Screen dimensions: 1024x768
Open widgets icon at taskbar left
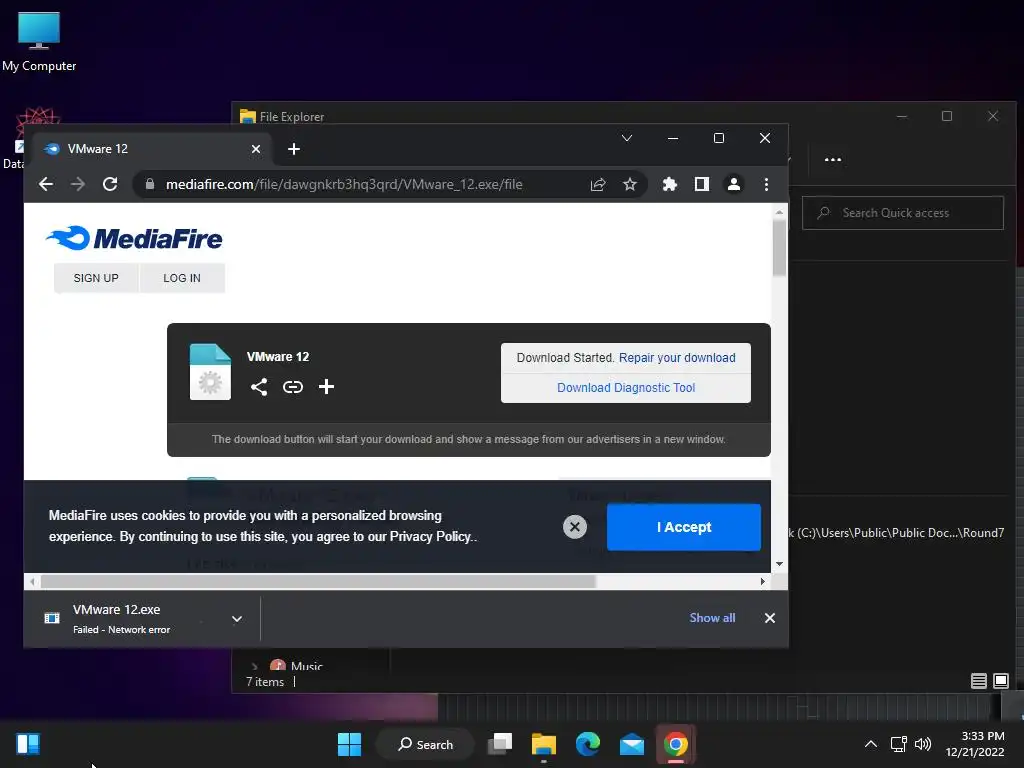tap(28, 744)
